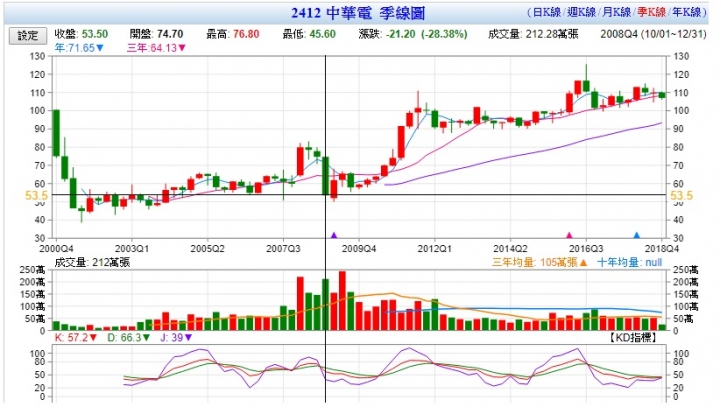Click the purple arrow next to J: 39

click(188, 338)
